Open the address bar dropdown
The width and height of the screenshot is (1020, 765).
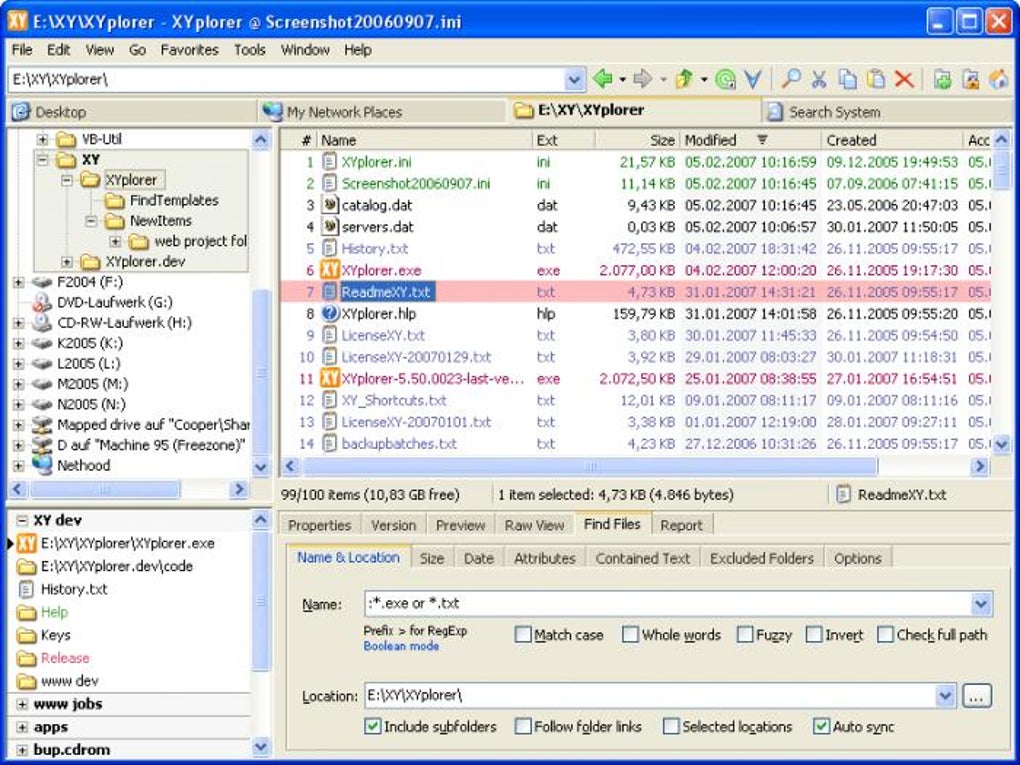tap(574, 80)
